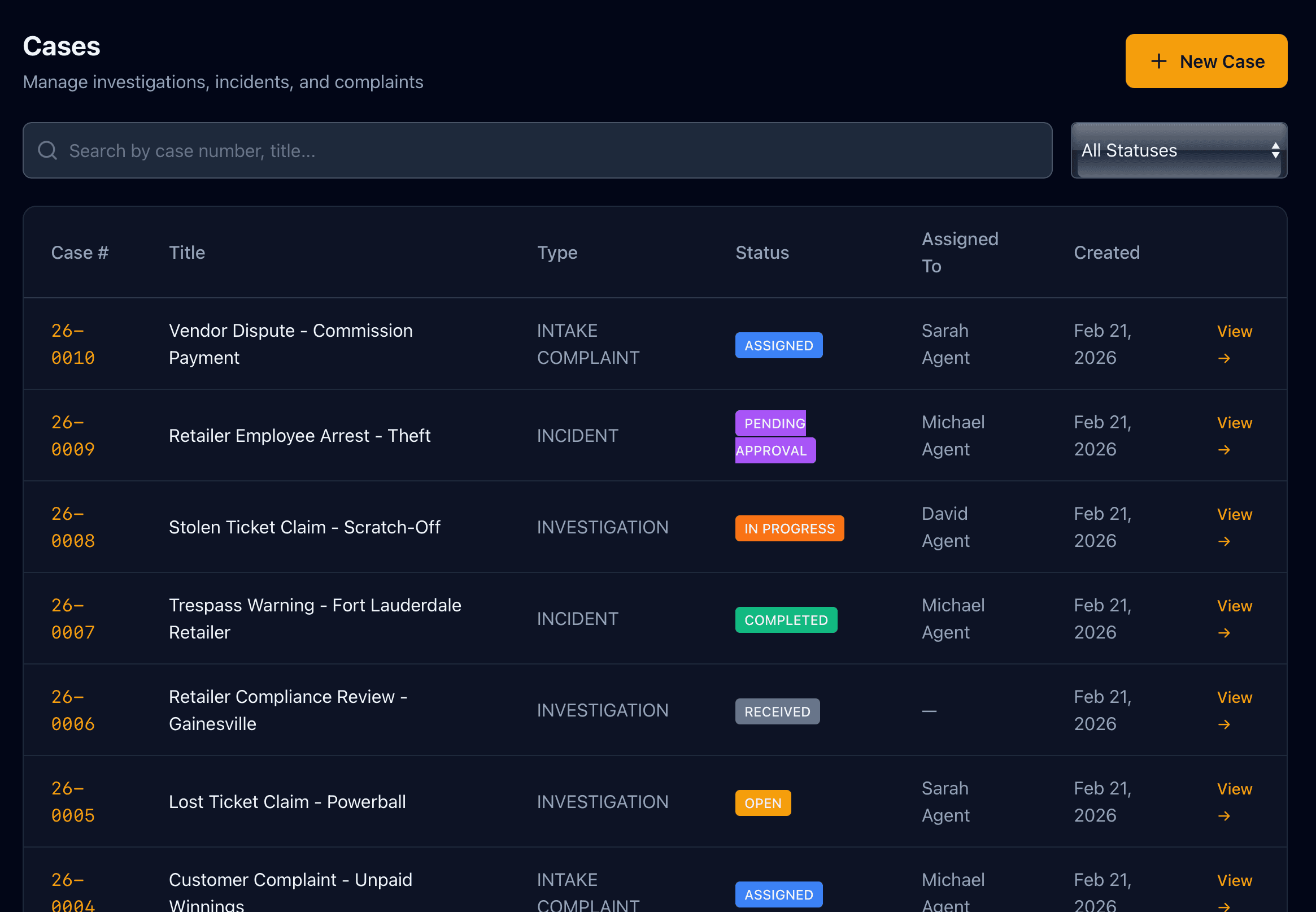The image size is (1316, 912).
Task: Click the arrow icon for case 26-0005
Action: click(1223, 815)
